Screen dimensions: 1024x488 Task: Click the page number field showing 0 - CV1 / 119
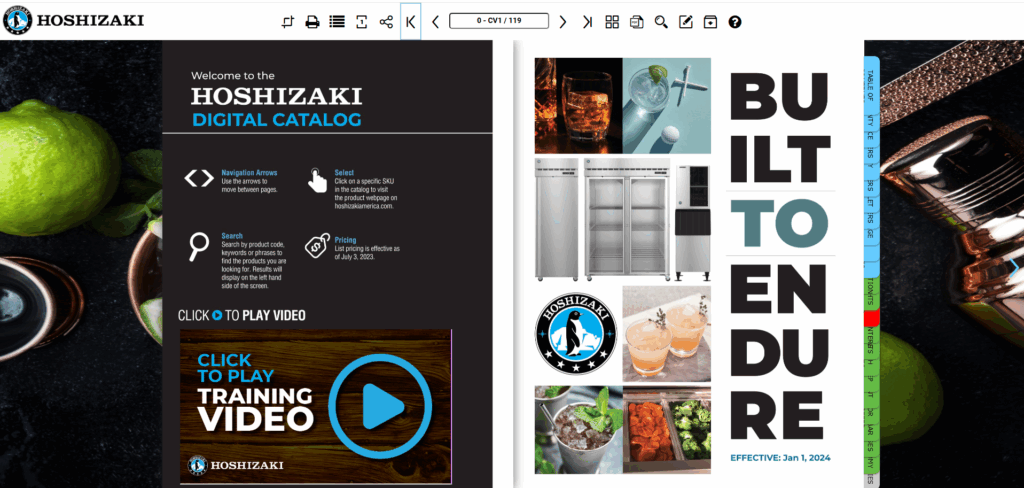tap(499, 21)
